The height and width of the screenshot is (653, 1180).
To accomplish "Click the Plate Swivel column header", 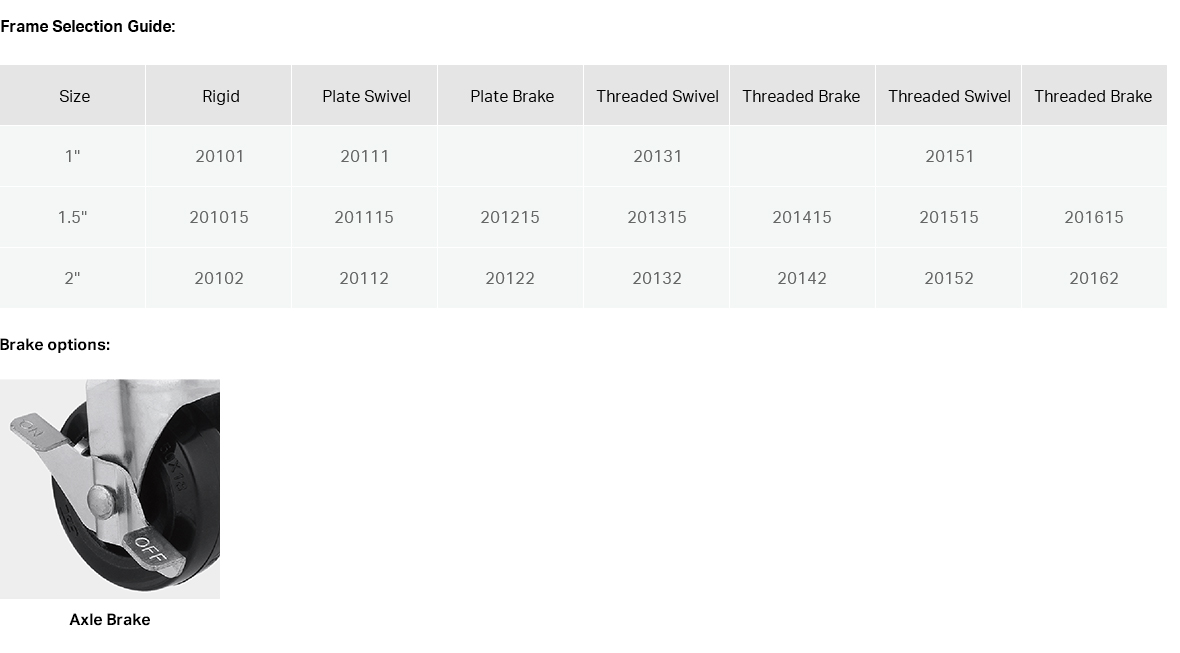I will point(366,96).
